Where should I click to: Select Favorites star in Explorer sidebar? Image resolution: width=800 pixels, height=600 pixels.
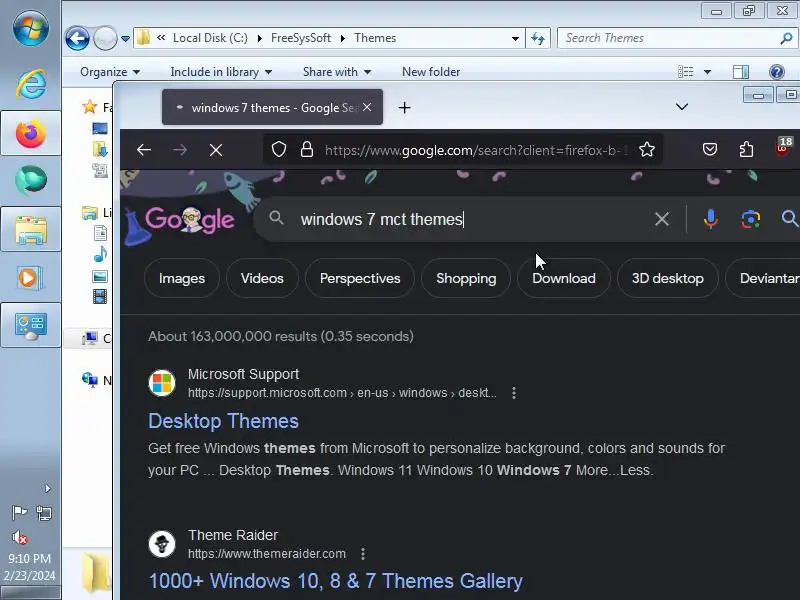90,107
